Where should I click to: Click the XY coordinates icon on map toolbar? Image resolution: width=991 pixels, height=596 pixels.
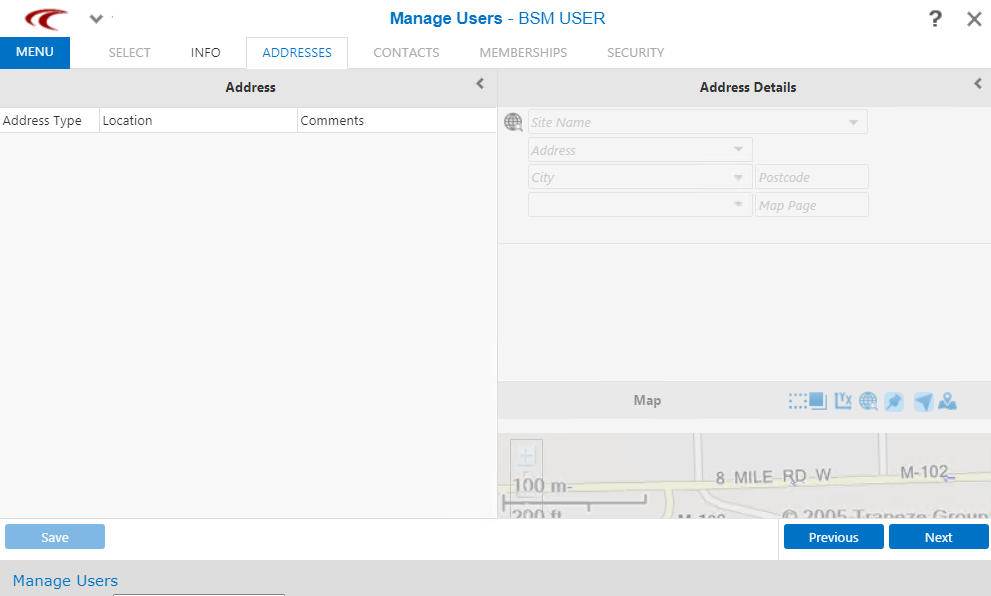pos(843,400)
